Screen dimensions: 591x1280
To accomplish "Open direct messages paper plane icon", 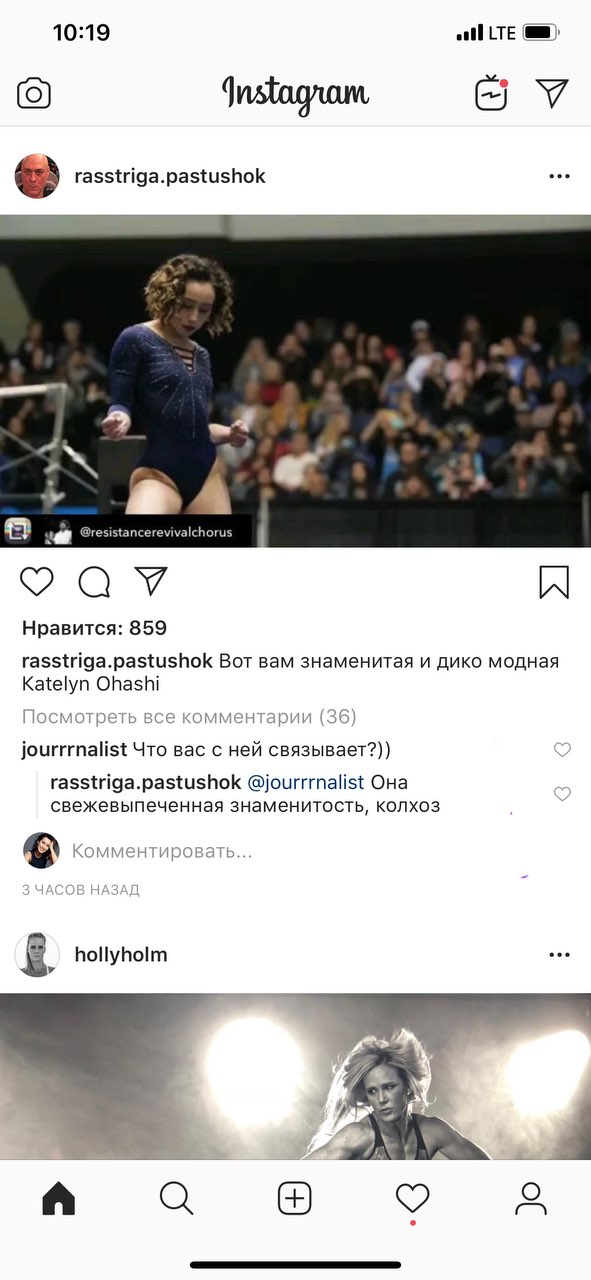I will (x=552, y=93).
